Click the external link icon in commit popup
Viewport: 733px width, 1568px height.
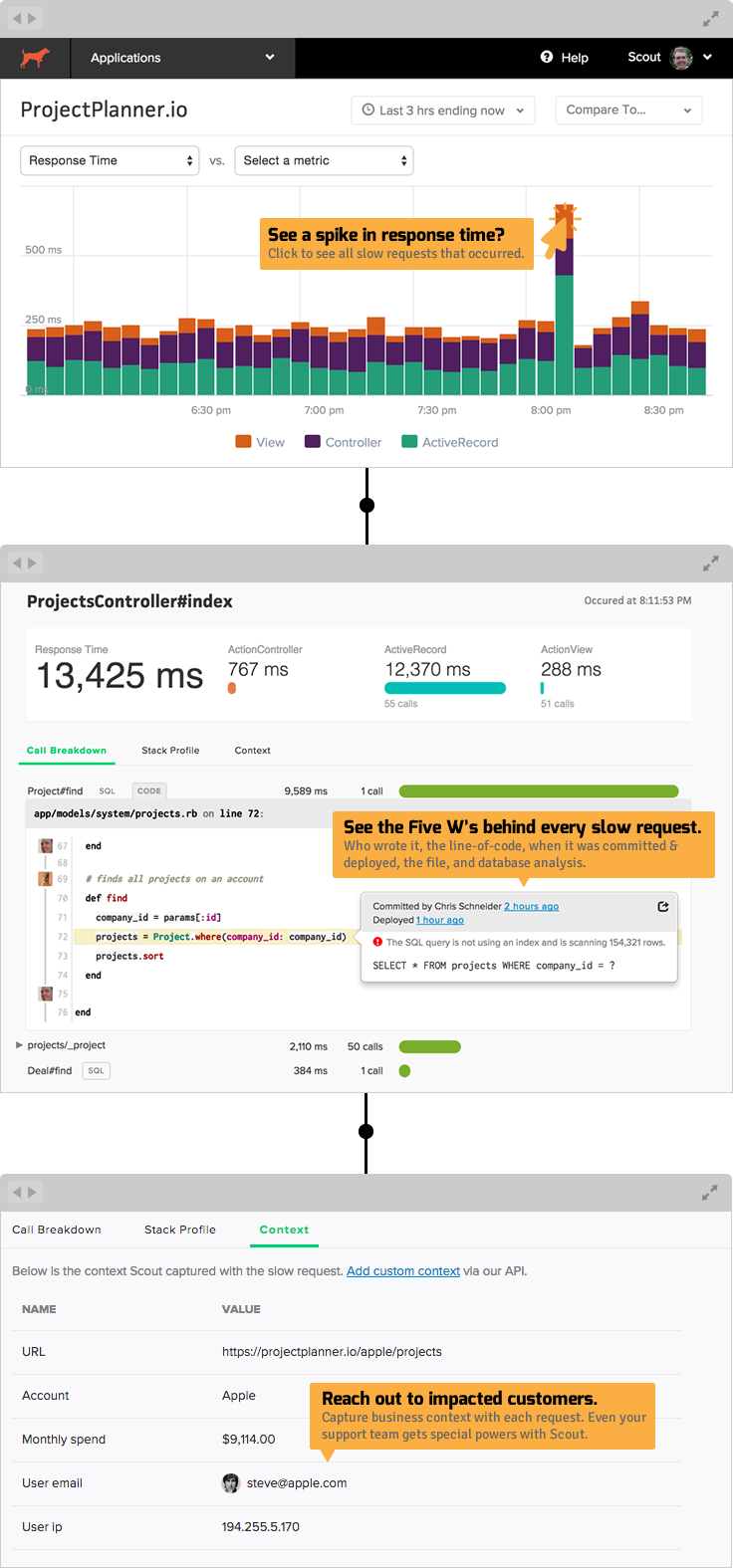(x=663, y=906)
